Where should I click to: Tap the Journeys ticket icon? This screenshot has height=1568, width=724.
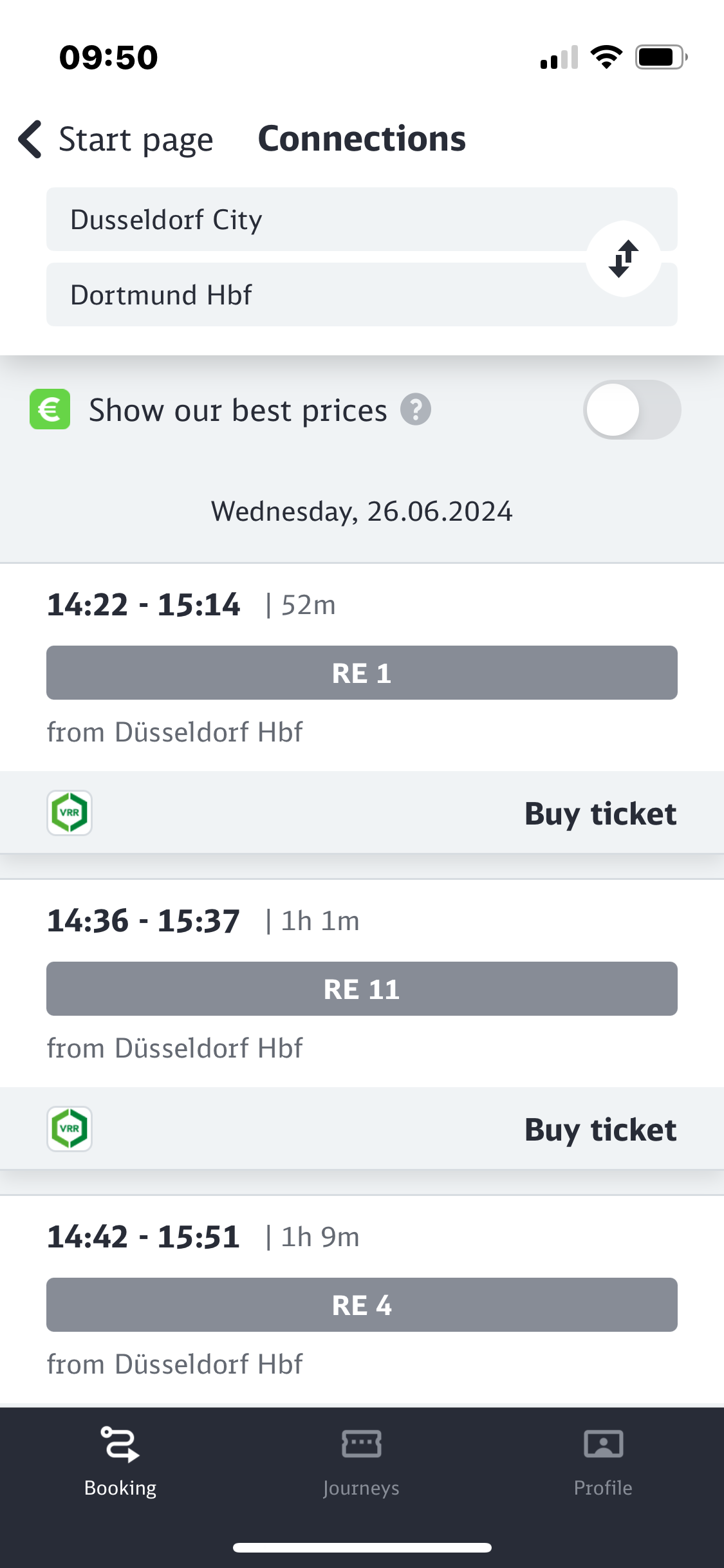click(x=361, y=1444)
